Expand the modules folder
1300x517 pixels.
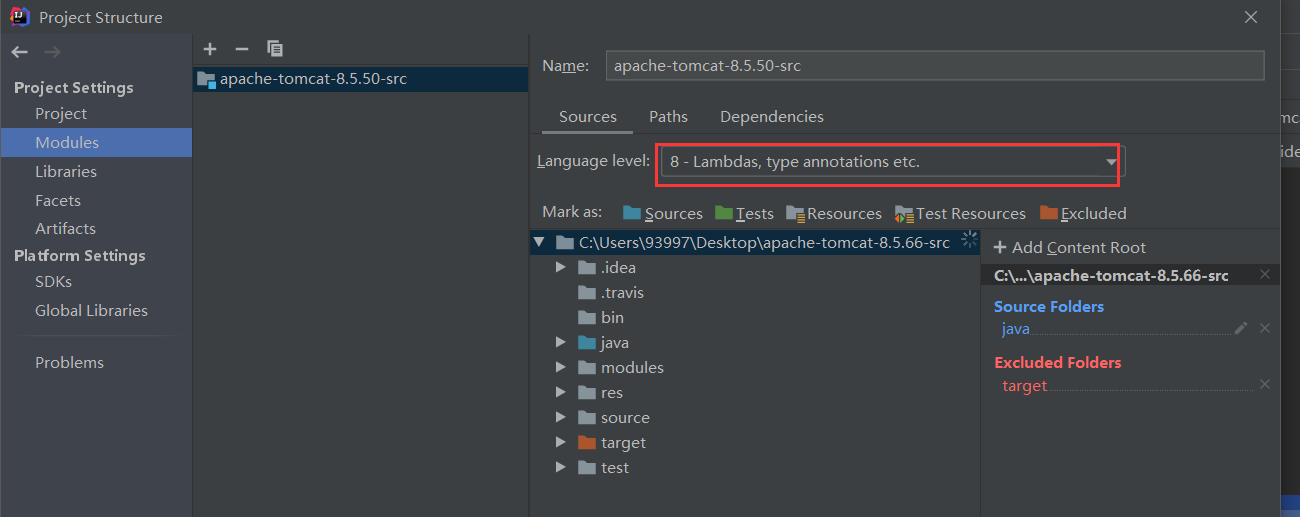(x=561, y=367)
